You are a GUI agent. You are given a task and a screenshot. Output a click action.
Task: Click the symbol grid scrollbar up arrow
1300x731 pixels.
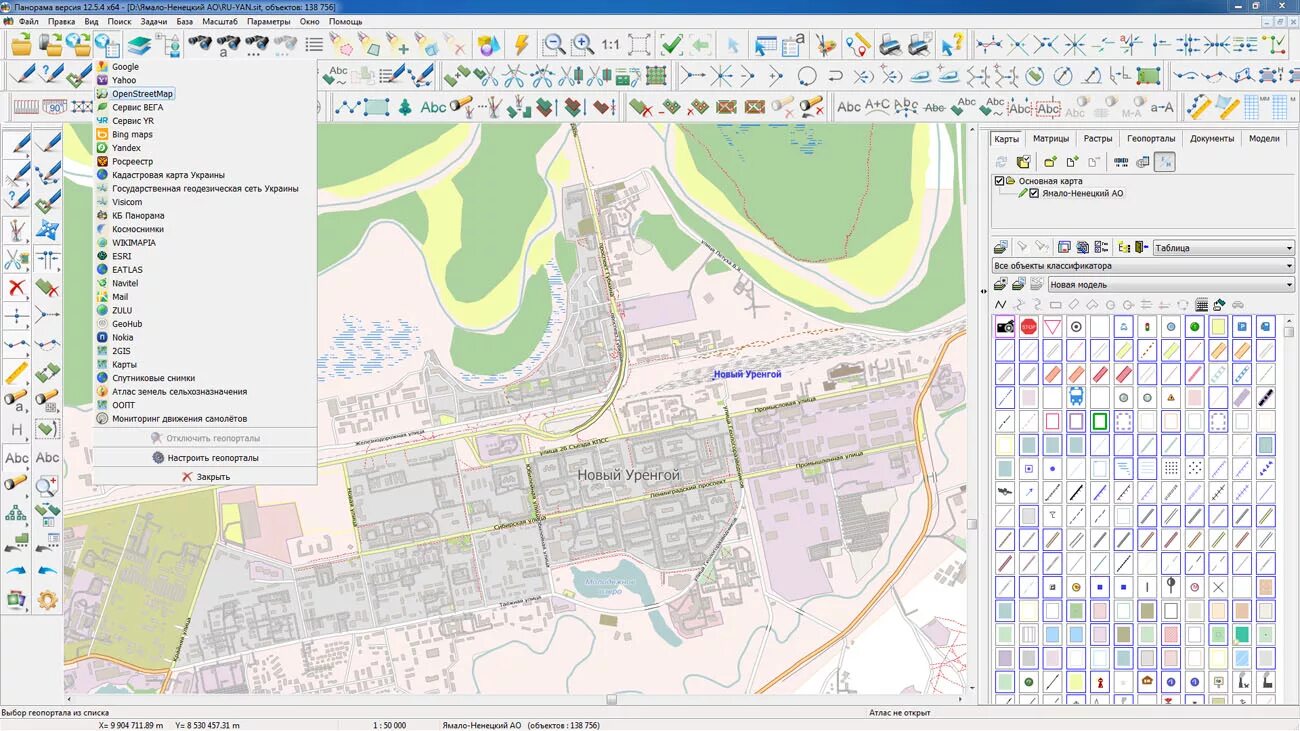[1289, 322]
